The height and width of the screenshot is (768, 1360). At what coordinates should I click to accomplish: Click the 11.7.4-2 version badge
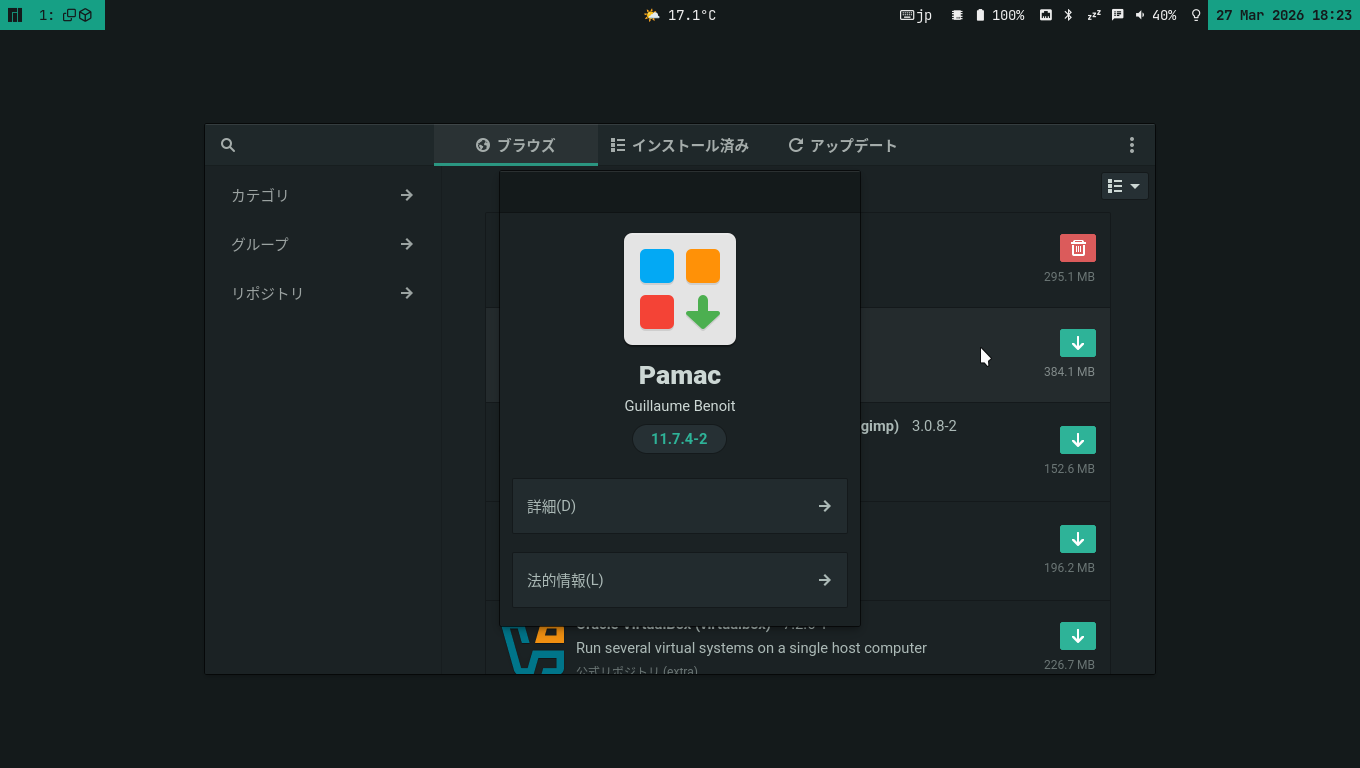pyautogui.click(x=679, y=439)
